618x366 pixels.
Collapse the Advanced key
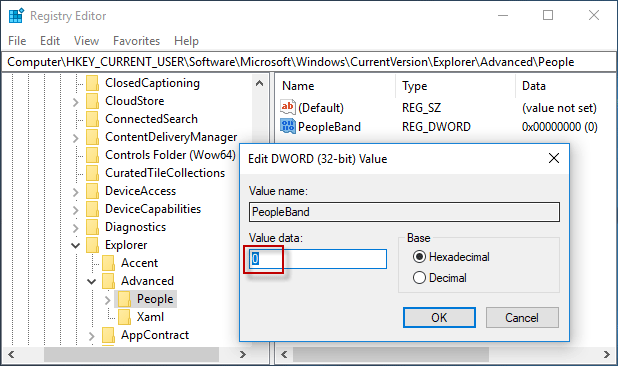coord(91,281)
